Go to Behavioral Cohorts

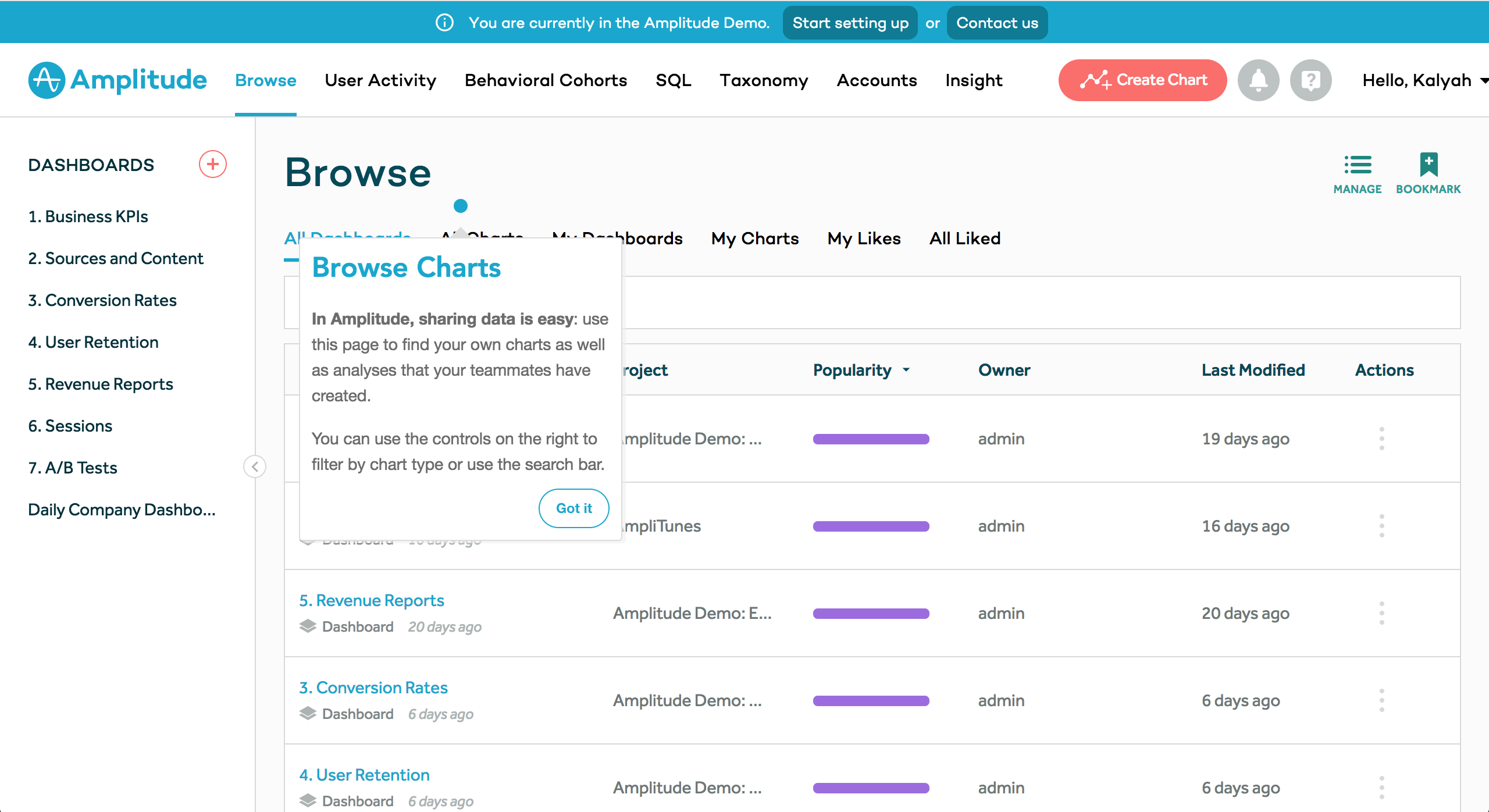546,80
